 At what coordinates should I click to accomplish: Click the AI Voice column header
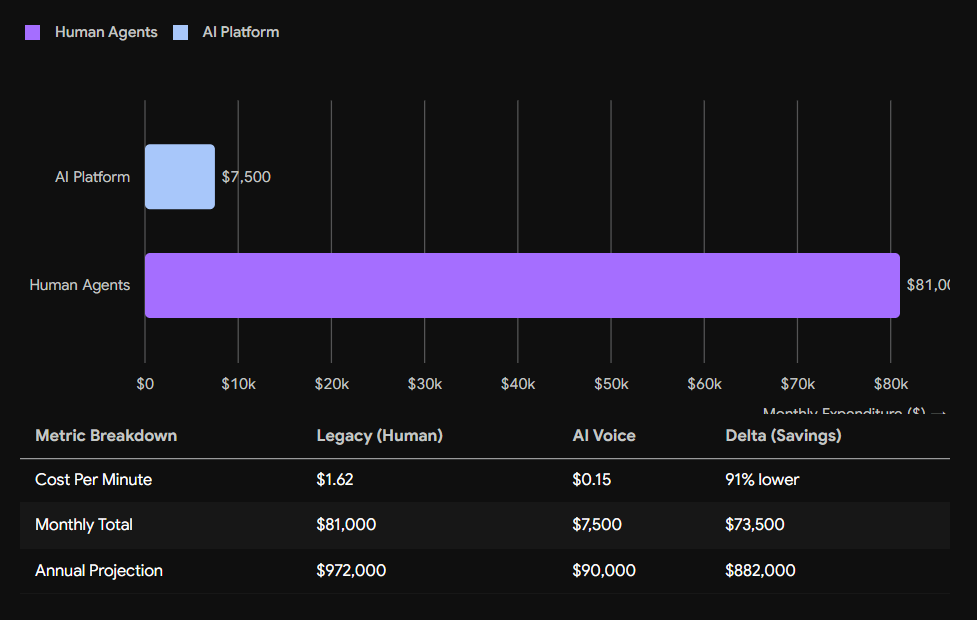tap(604, 436)
